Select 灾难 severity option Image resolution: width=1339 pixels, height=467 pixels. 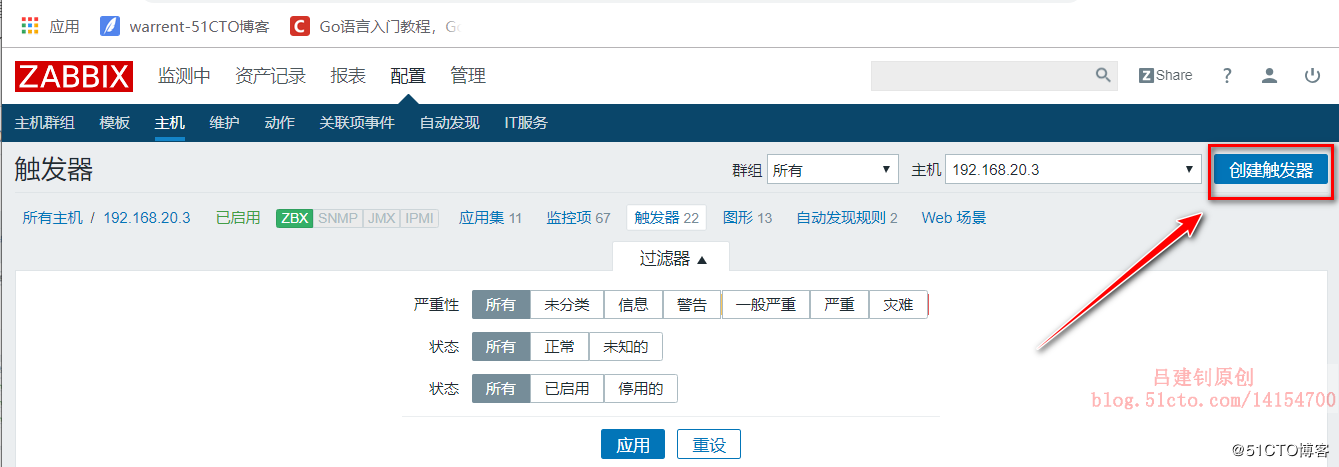click(x=898, y=305)
